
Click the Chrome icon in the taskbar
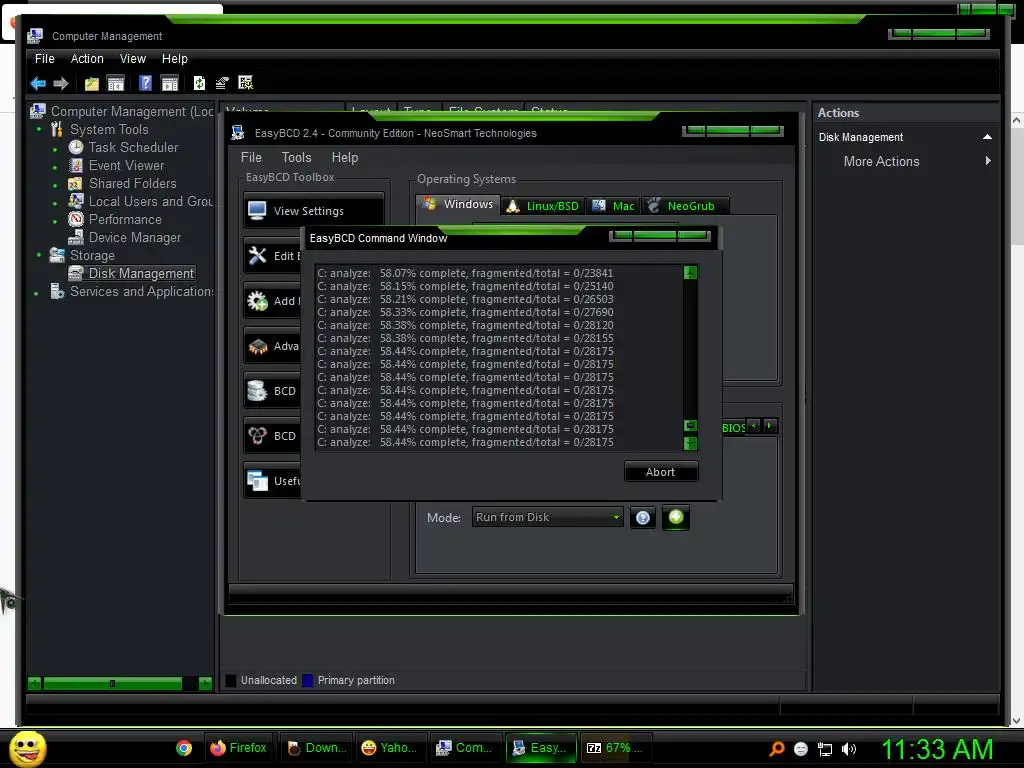point(184,748)
